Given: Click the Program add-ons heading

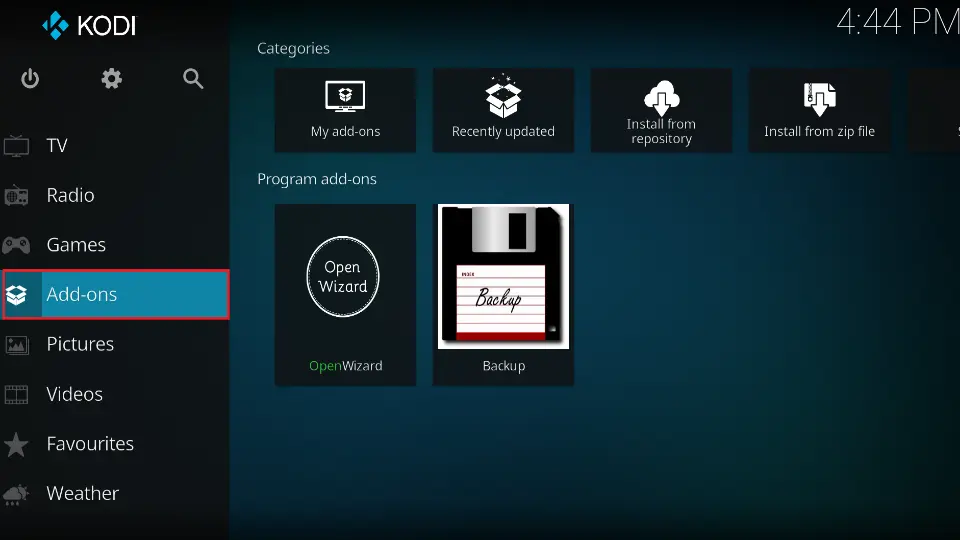Looking at the screenshot, I should (x=317, y=179).
